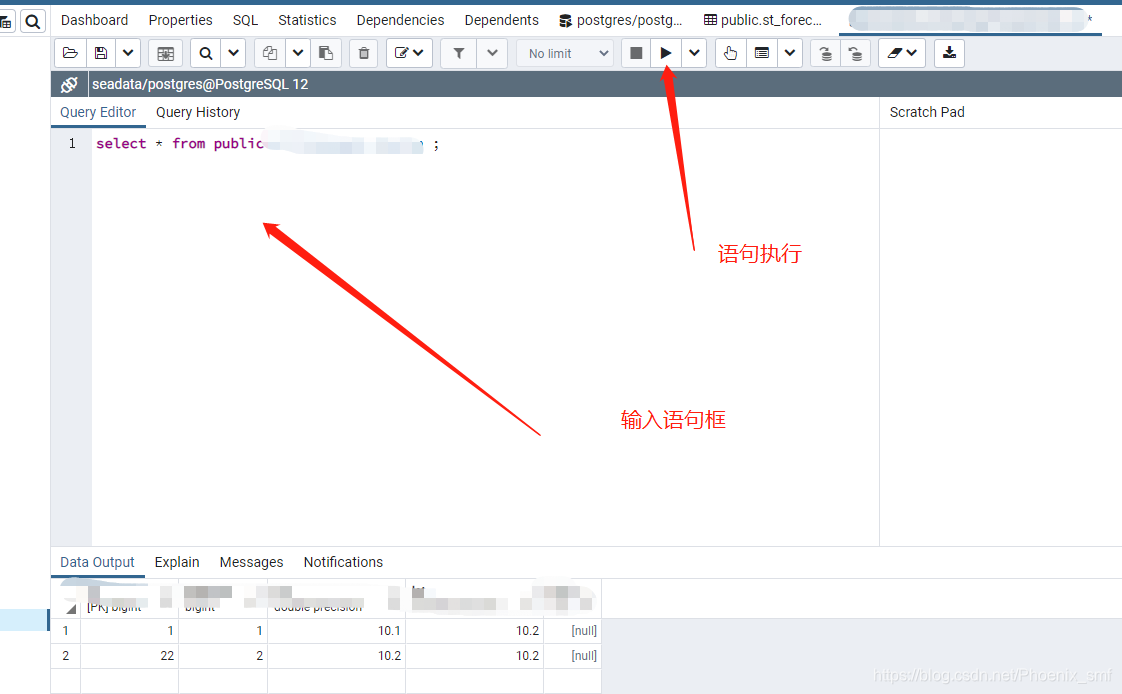
Task: Click the [null] cell in row 1
Action: (x=572, y=631)
